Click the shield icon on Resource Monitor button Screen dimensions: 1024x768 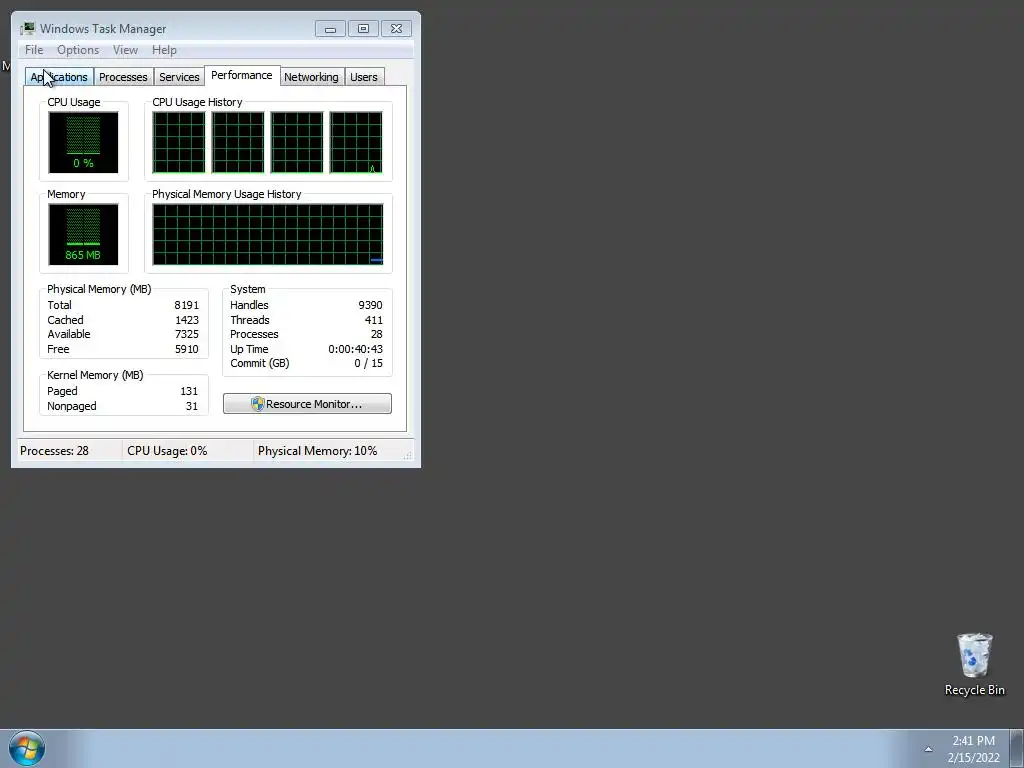pos(257,404)
